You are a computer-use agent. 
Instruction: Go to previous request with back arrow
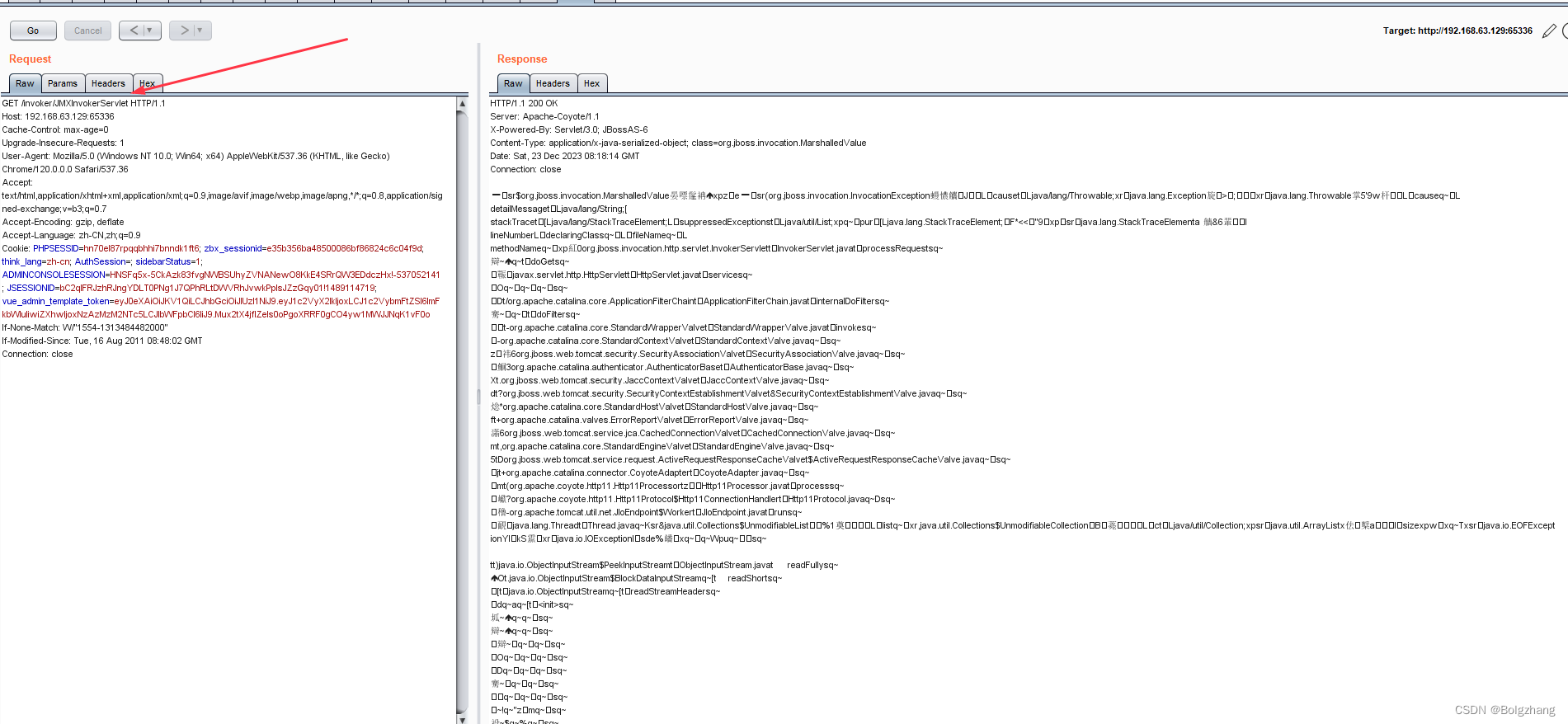[134, 31]
